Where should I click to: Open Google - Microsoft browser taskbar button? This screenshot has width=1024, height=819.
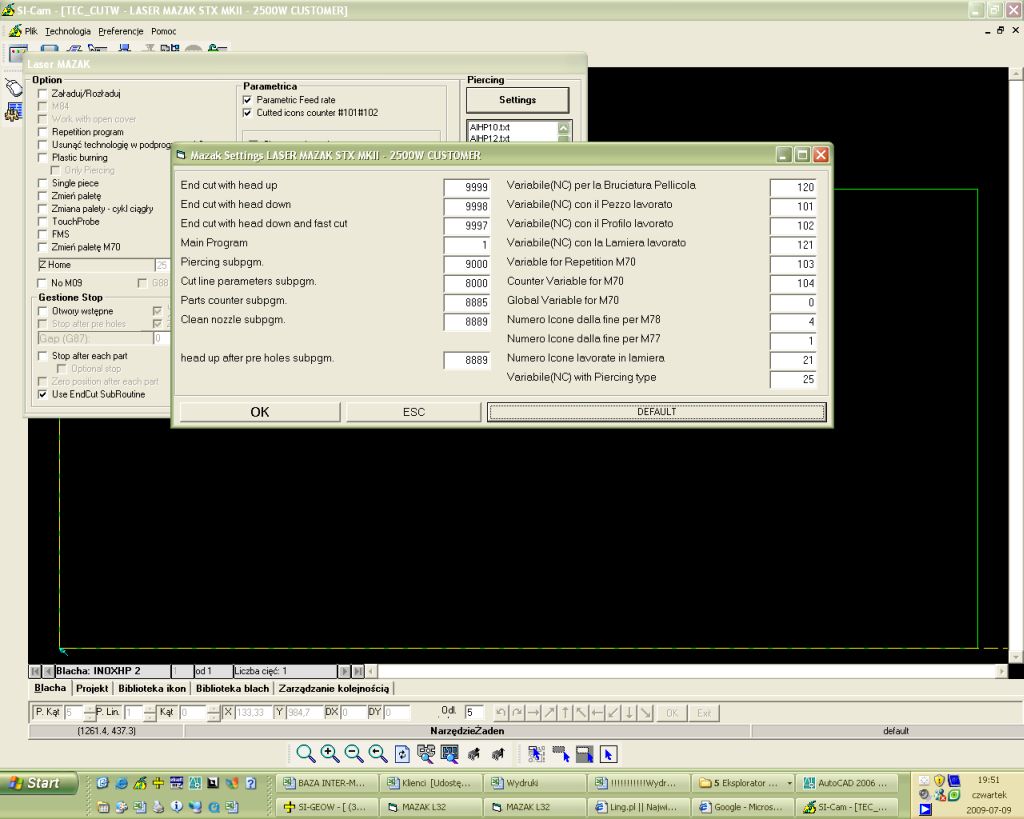click(x=742, y=807)
